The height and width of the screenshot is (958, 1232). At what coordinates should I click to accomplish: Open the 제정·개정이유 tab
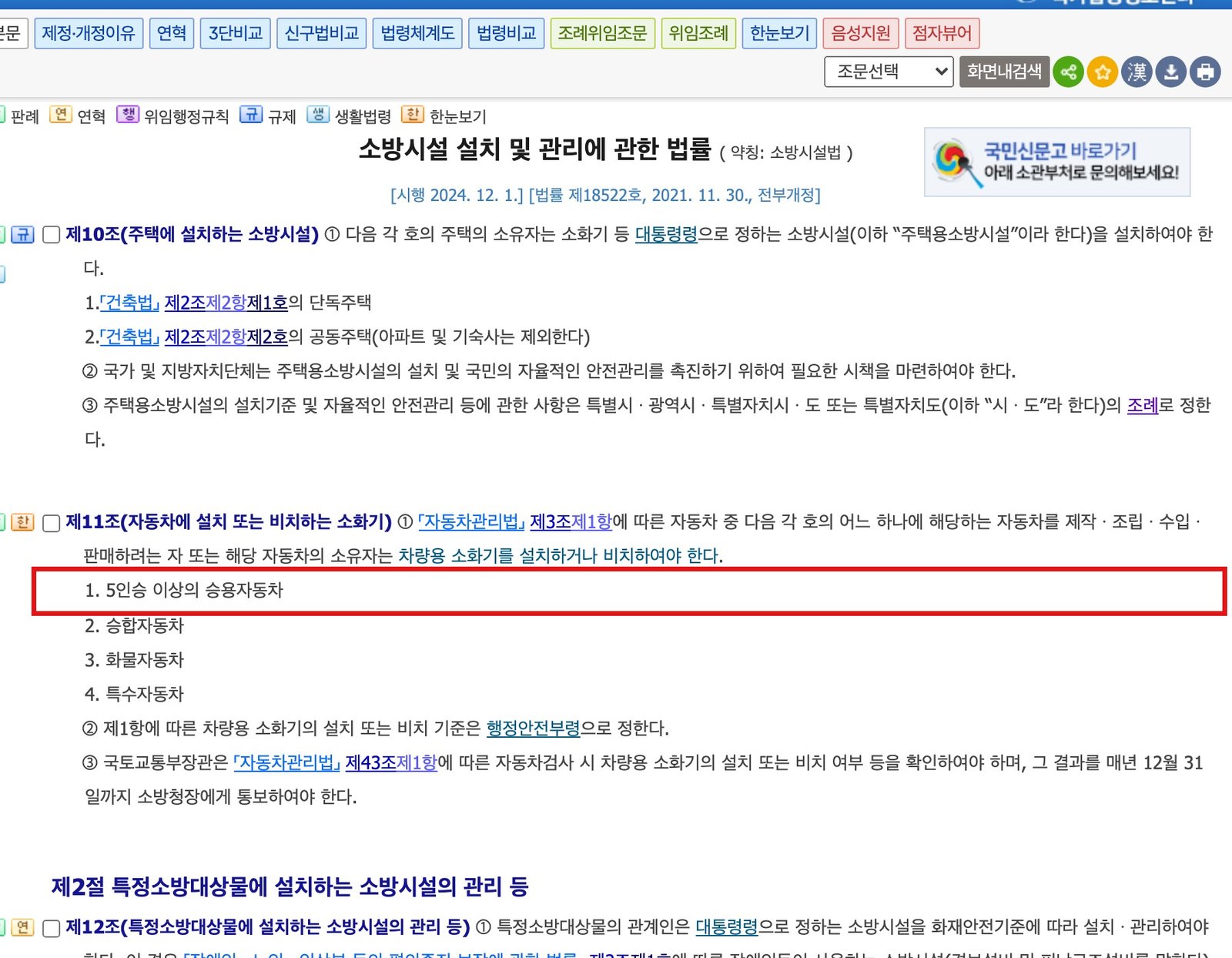pyautogui.click(x=89, y=33)
